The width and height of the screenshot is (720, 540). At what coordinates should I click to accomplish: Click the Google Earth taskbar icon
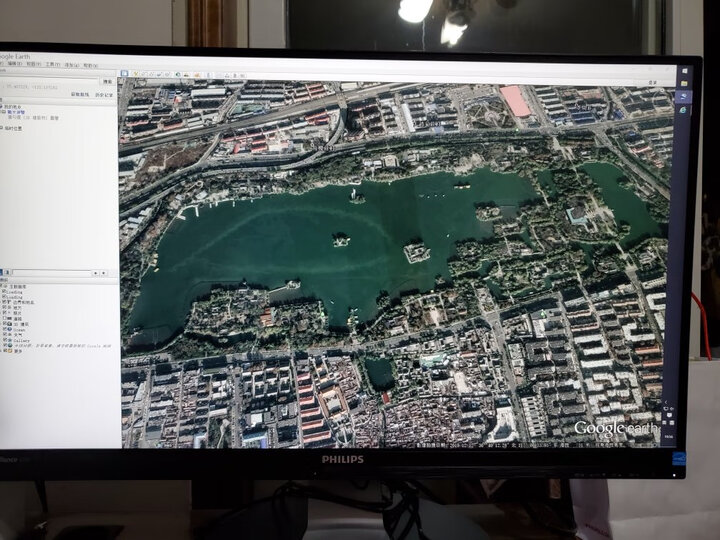684,97
